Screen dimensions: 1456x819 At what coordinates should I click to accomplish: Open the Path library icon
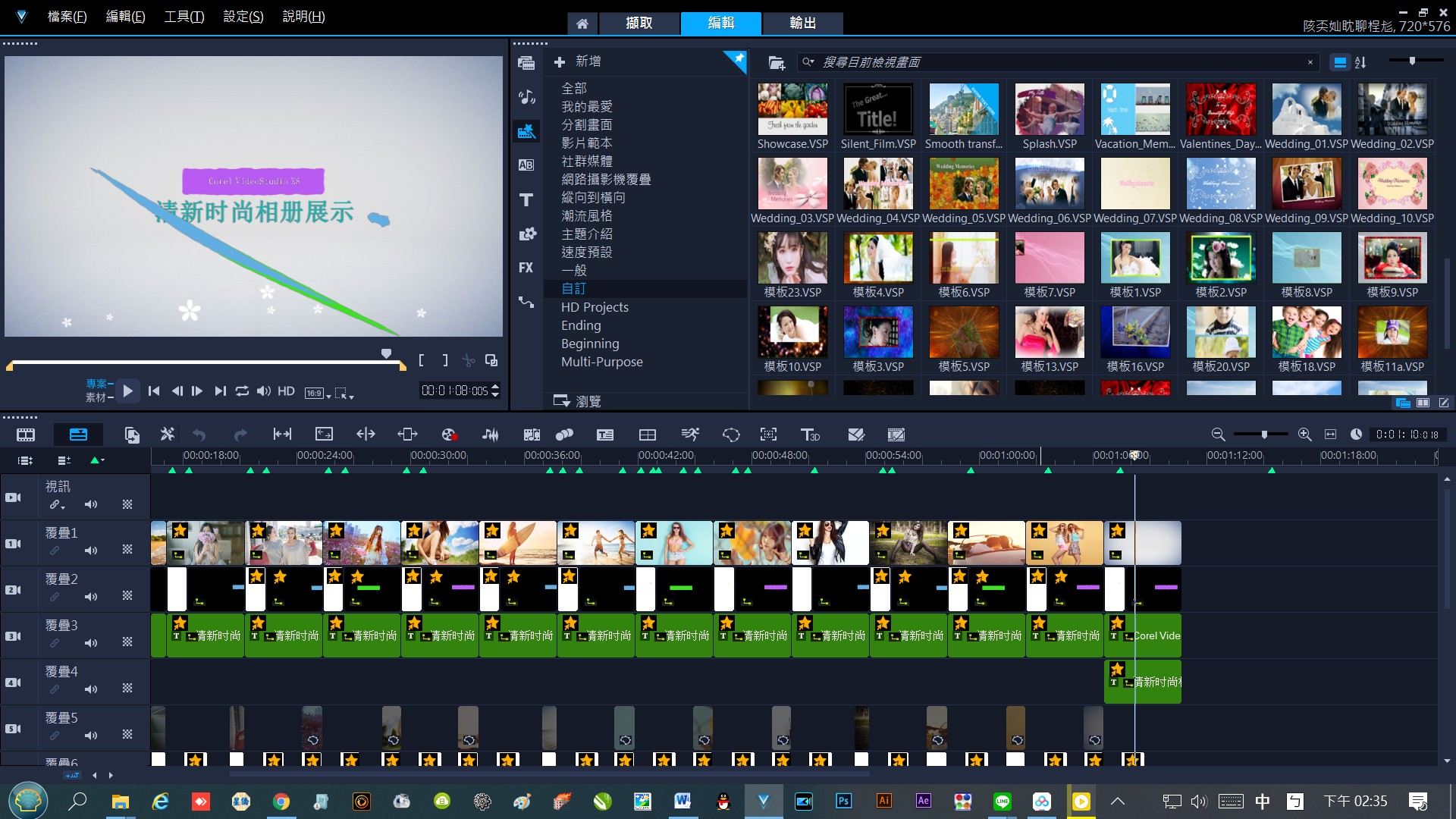[526, 302]
